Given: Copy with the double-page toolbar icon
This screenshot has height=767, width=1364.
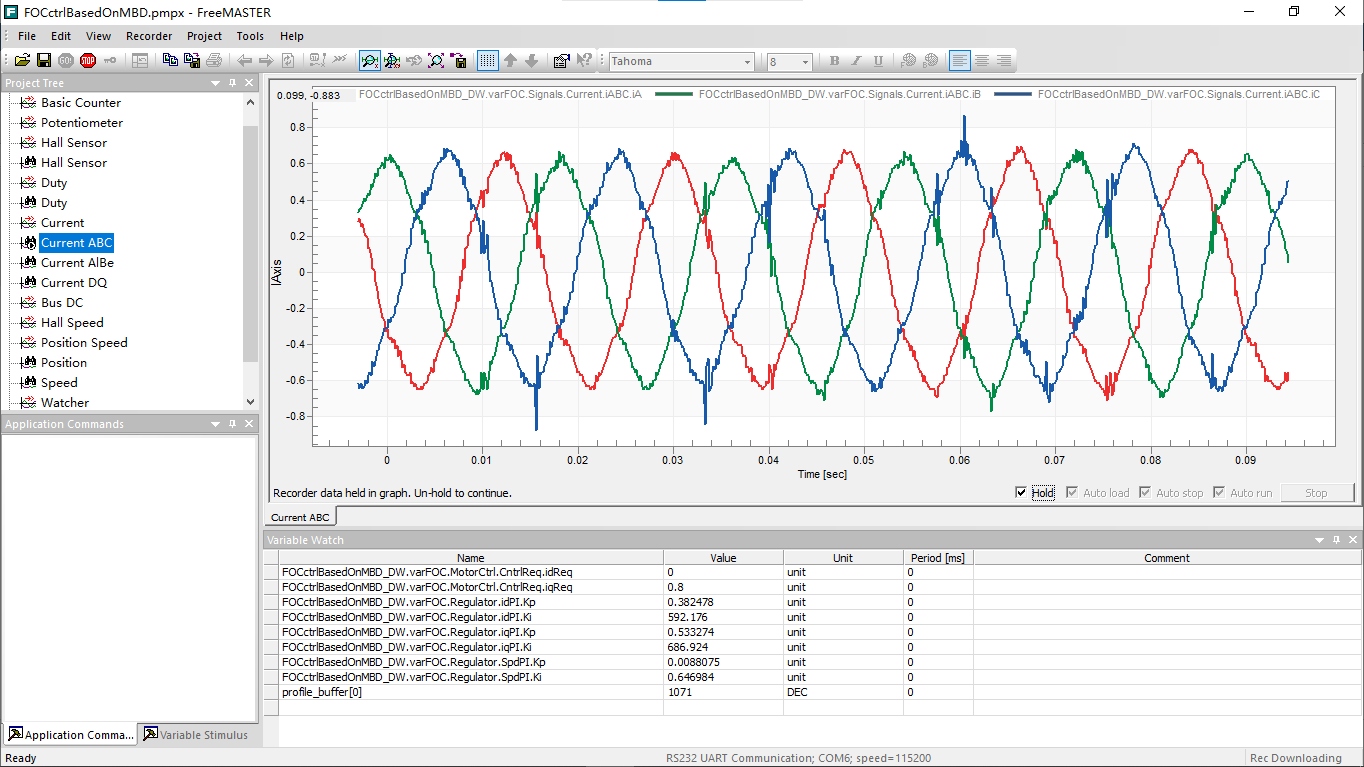Looking at the screenshot, I should (170, 61).
